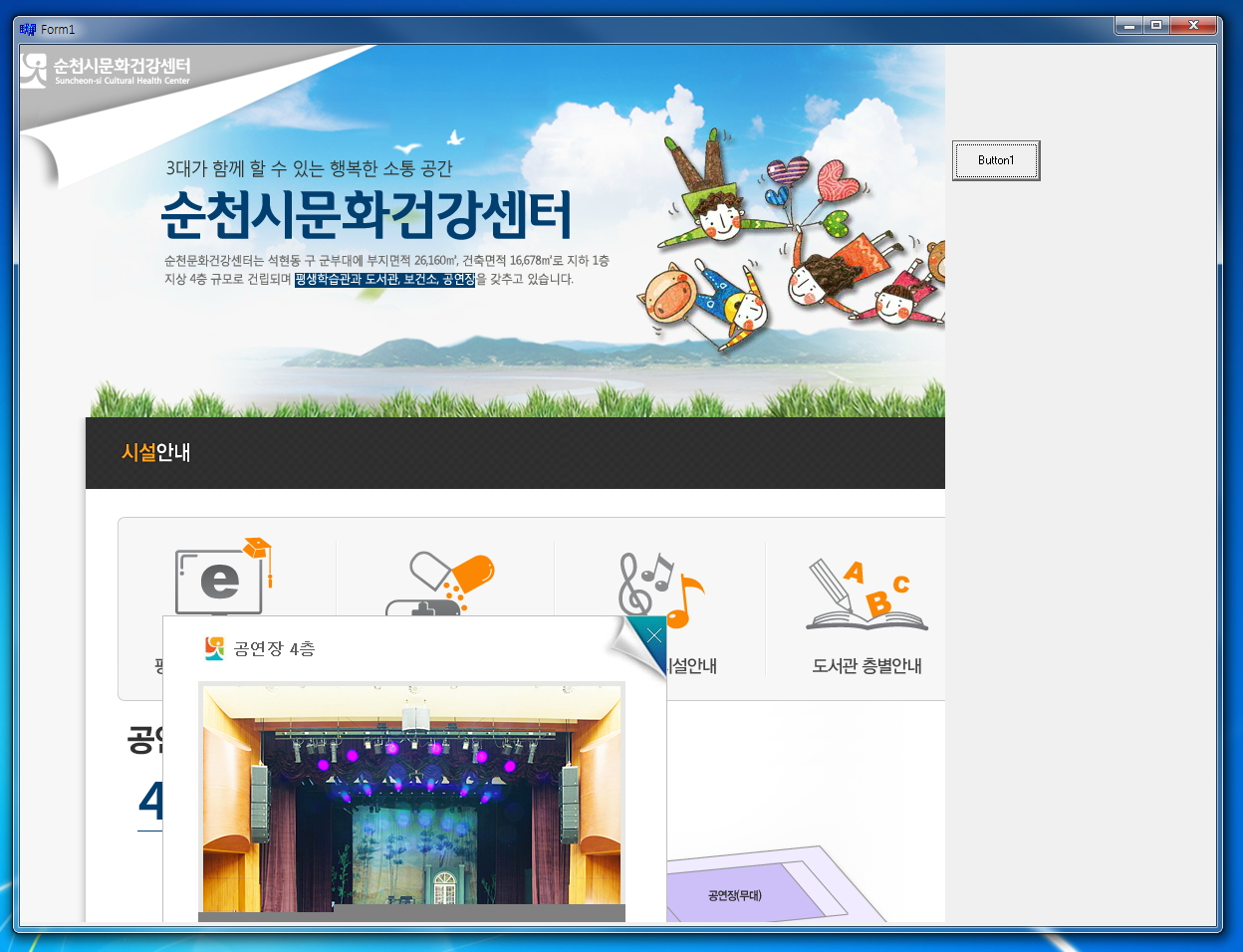Viewport: 1243px width, 952px height.
Task: Select 공연장(무대) area on floor map
Action: [x=735, y=895]
